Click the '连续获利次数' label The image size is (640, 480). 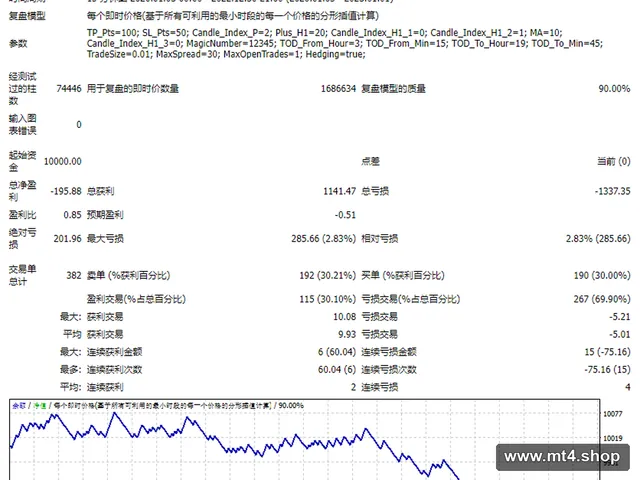tap(114, 369)
